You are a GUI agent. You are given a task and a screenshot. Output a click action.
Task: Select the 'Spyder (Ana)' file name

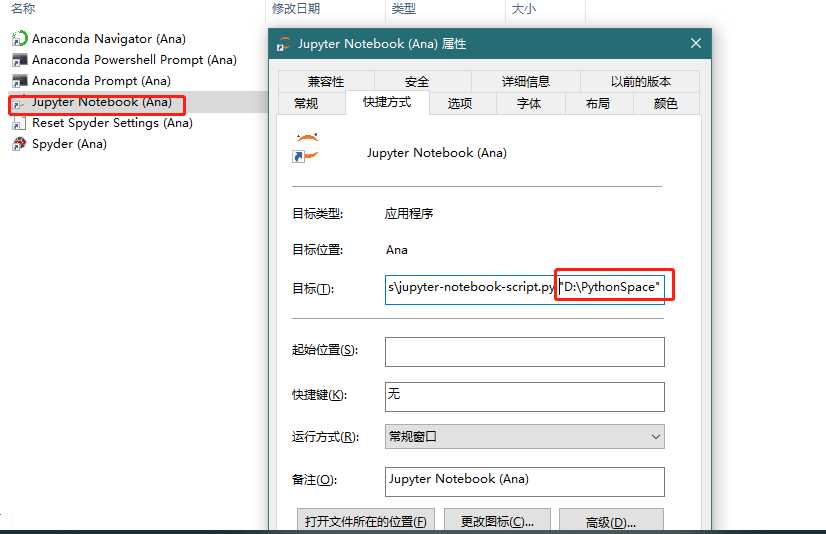70,144
